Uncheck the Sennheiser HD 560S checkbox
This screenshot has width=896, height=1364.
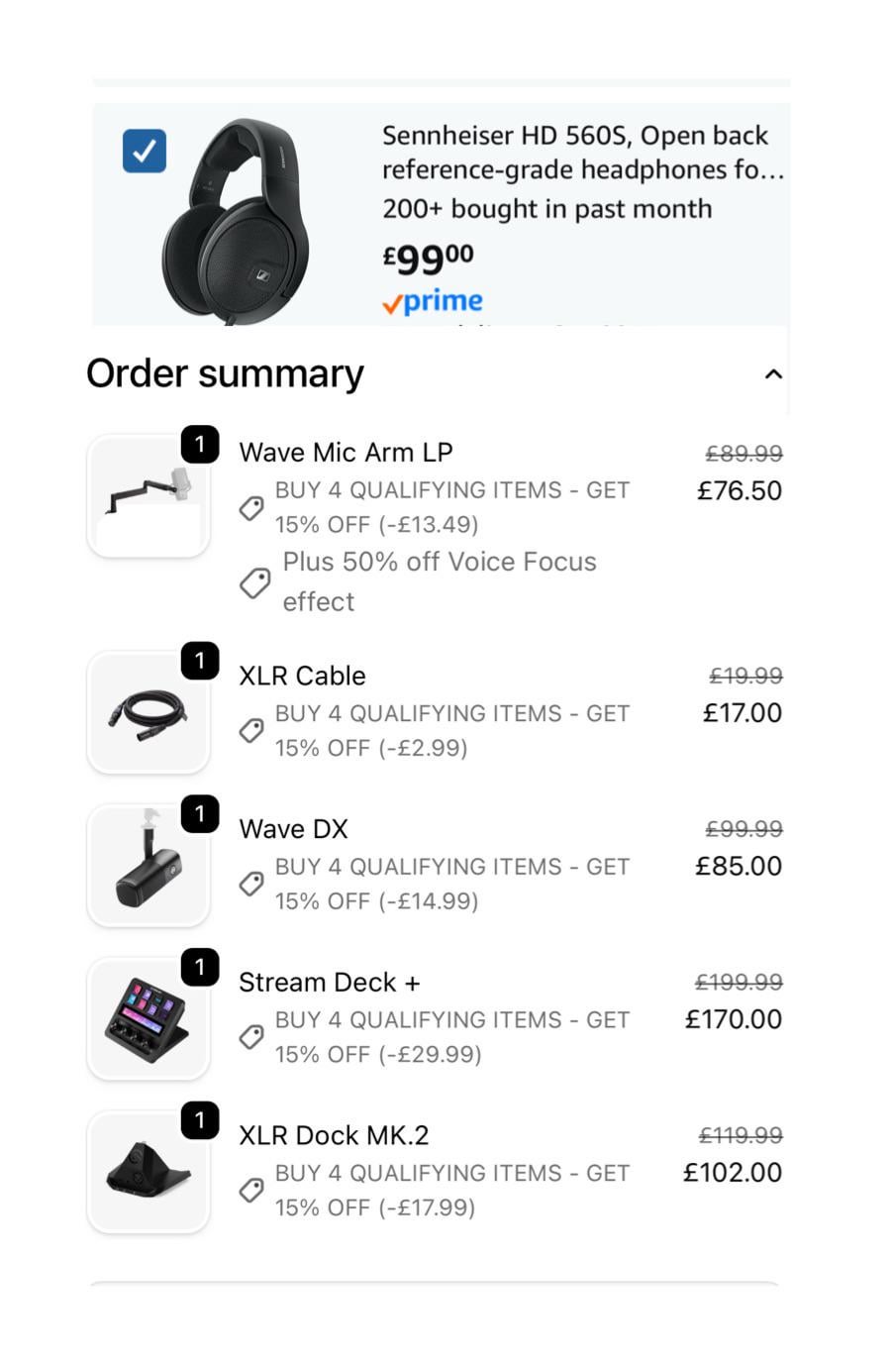[145, 151]
